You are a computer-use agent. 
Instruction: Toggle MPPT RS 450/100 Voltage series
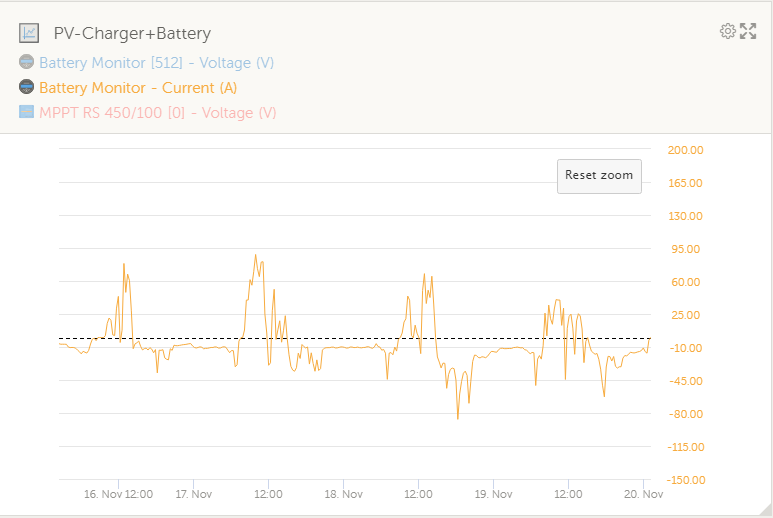click(158, 113)
